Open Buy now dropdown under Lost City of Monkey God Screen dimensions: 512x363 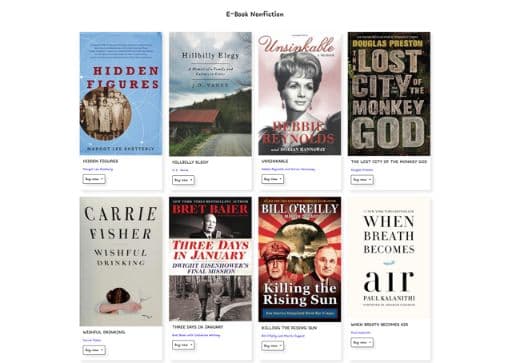tap(362, 180)
